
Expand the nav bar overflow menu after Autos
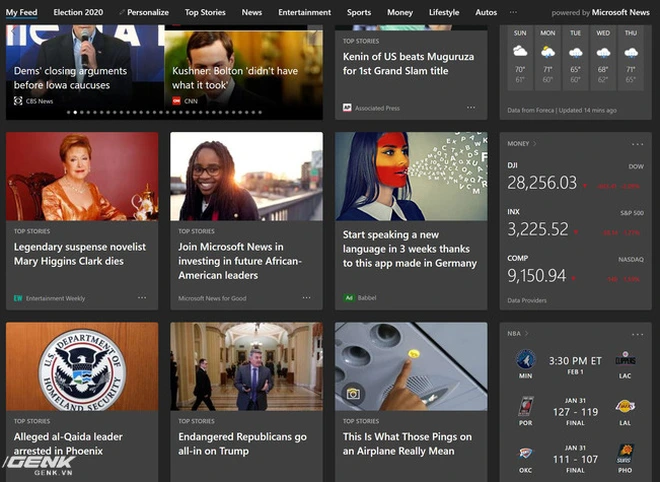point(513,13)
